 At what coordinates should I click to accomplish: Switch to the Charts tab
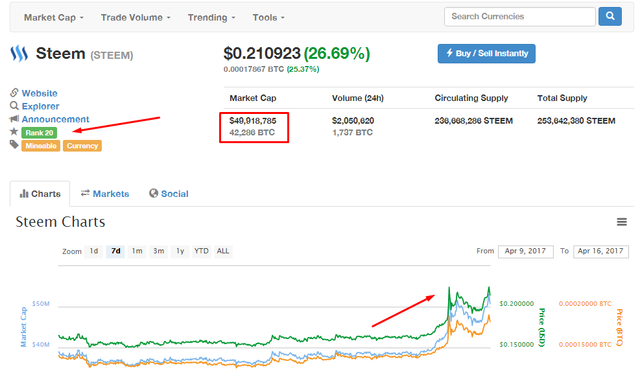(40, 194)
